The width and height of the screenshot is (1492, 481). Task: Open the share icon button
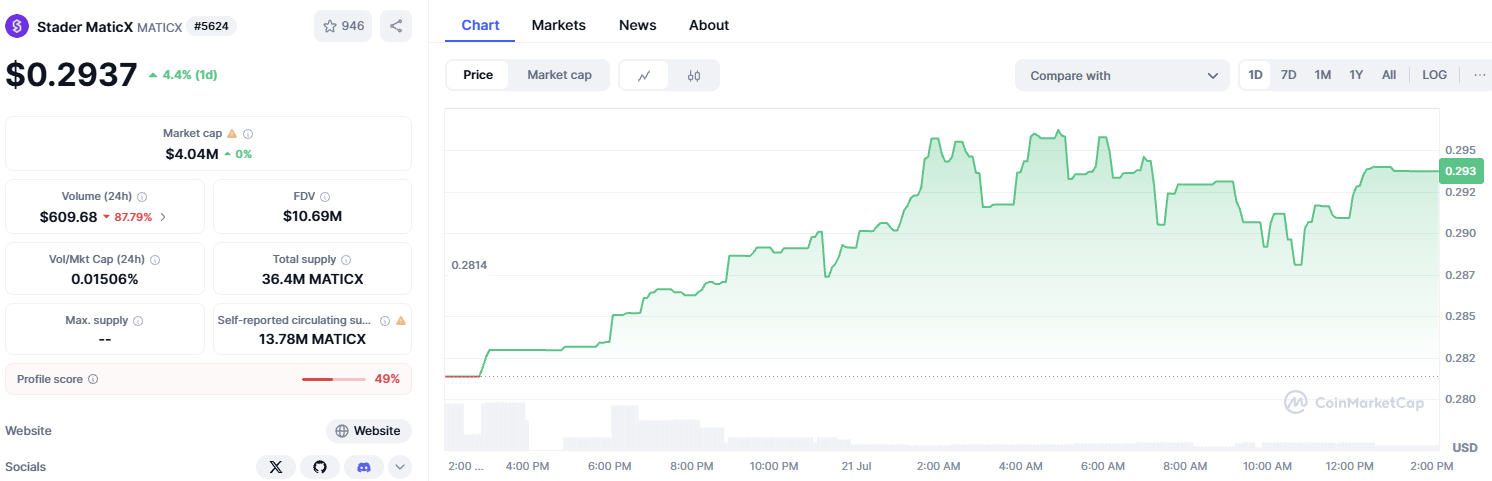[396, 26]
